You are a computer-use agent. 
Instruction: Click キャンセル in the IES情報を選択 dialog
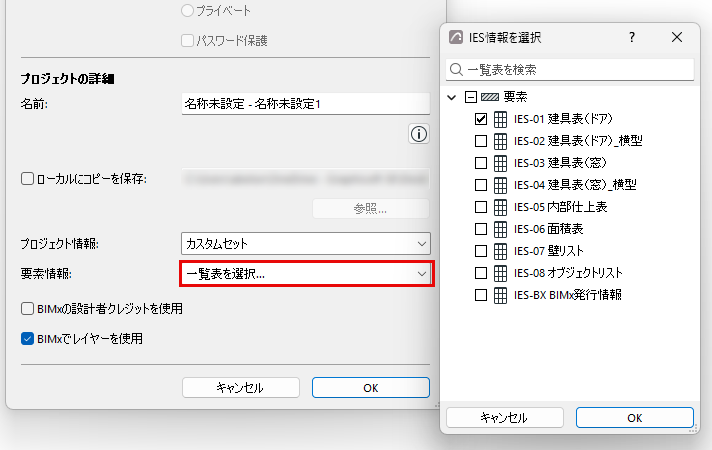504,418
